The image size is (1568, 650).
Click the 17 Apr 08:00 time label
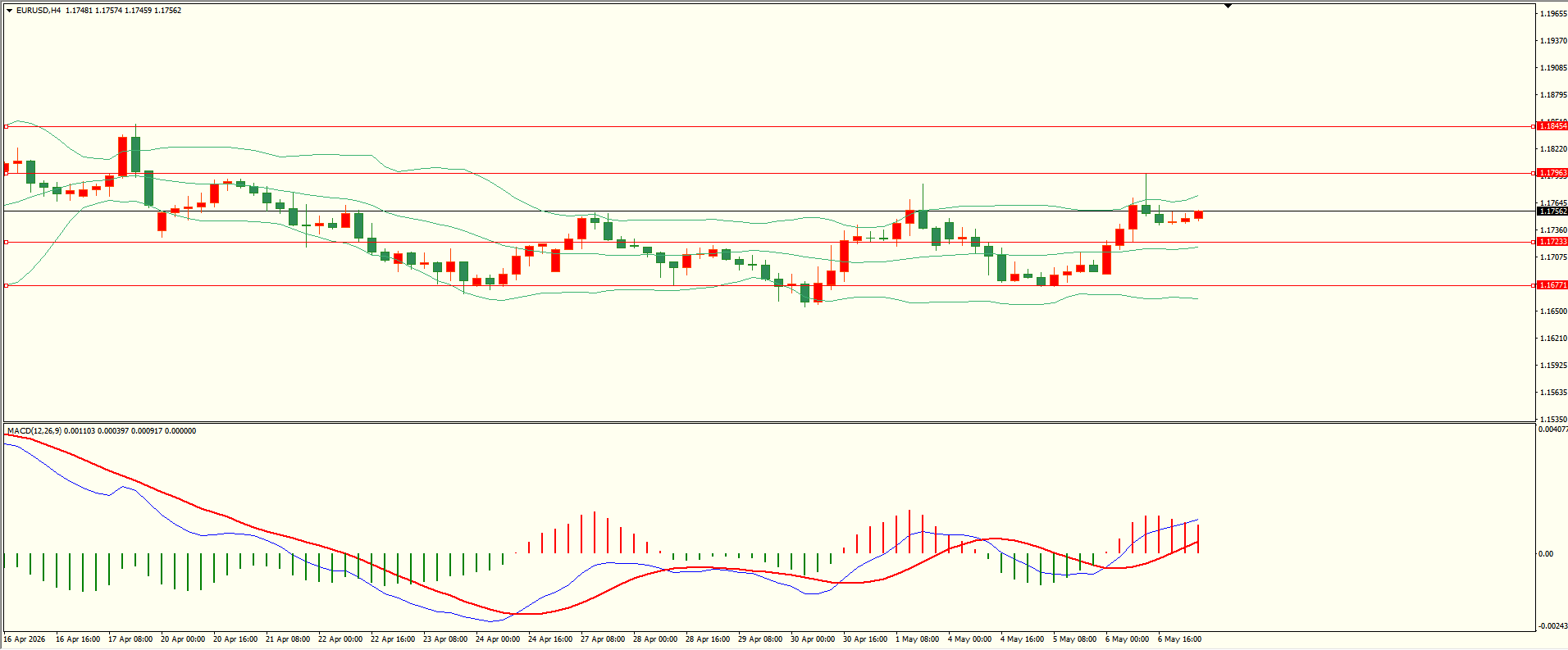coord(130,639)
